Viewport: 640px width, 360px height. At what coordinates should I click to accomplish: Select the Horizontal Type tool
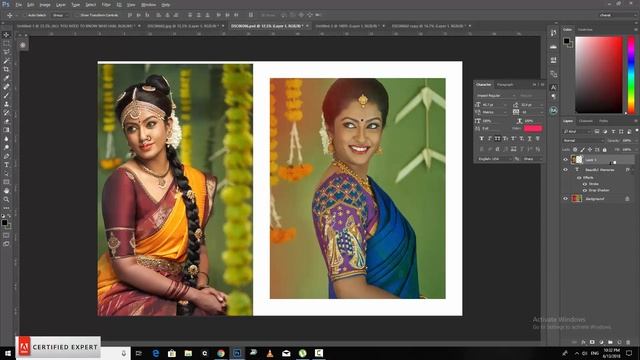pyautogui.click(x=6, y=165)
